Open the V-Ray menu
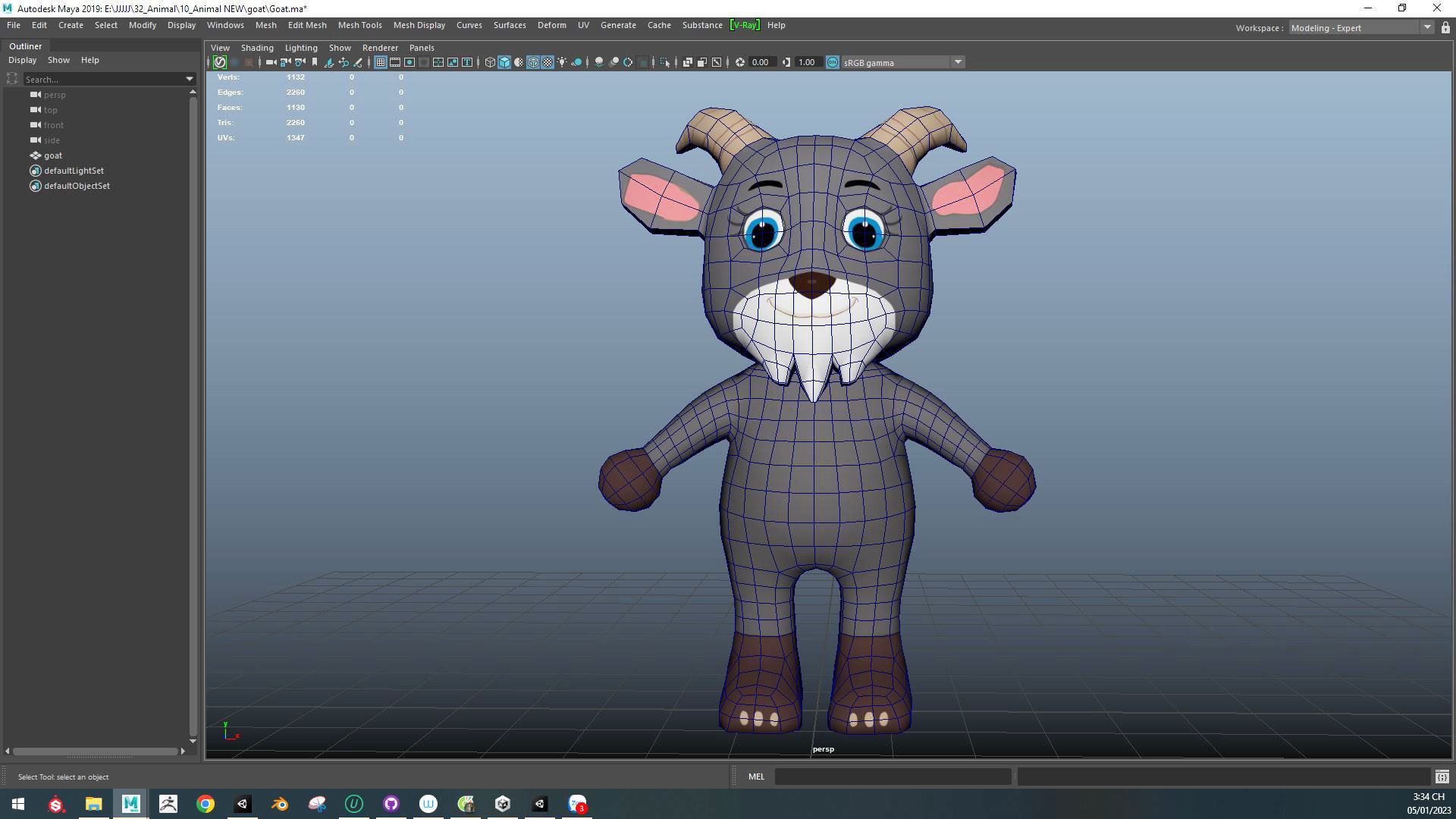1456x819 pixels. click(744, 25)
